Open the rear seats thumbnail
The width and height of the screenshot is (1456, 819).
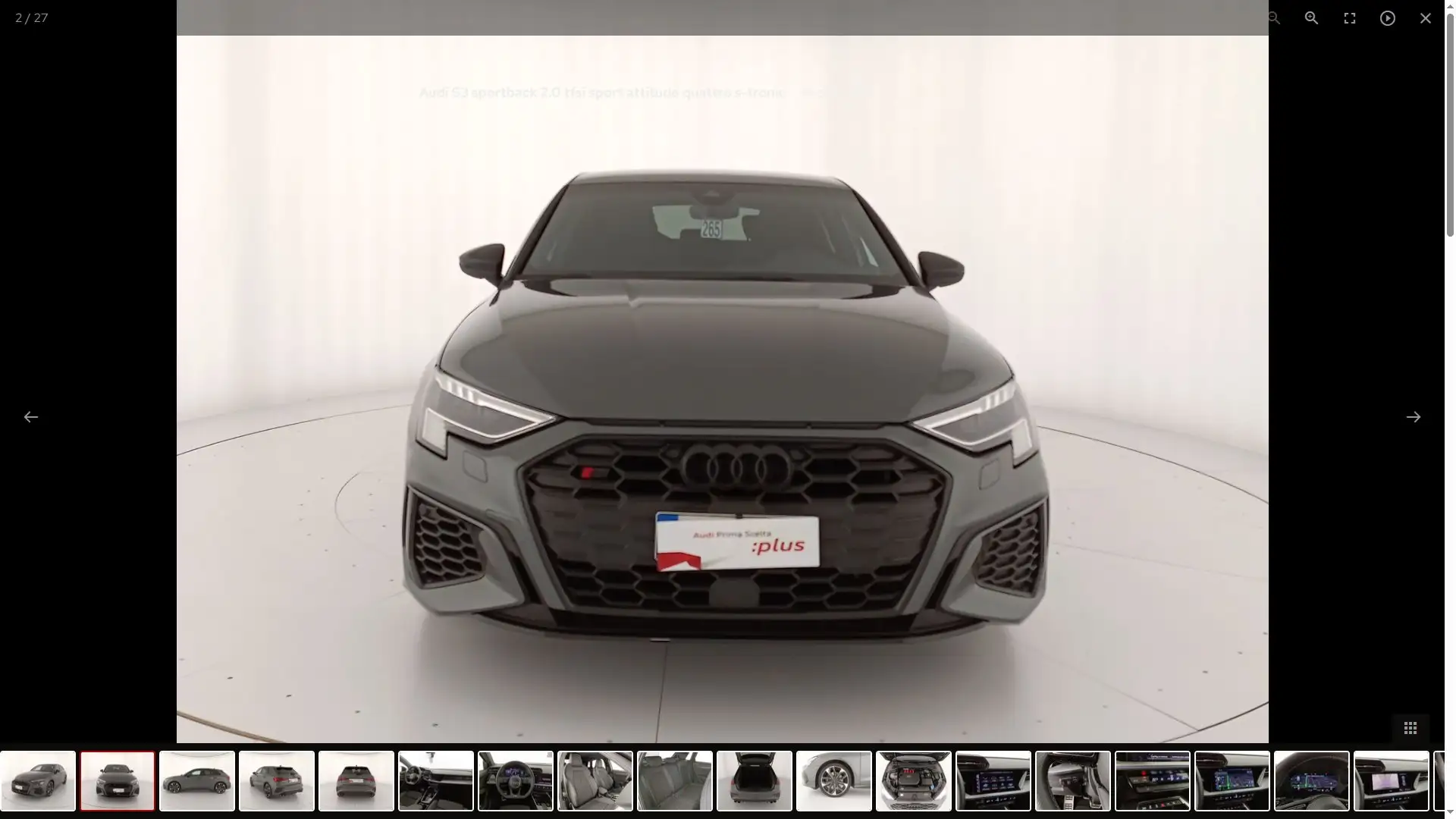[675, 781]
